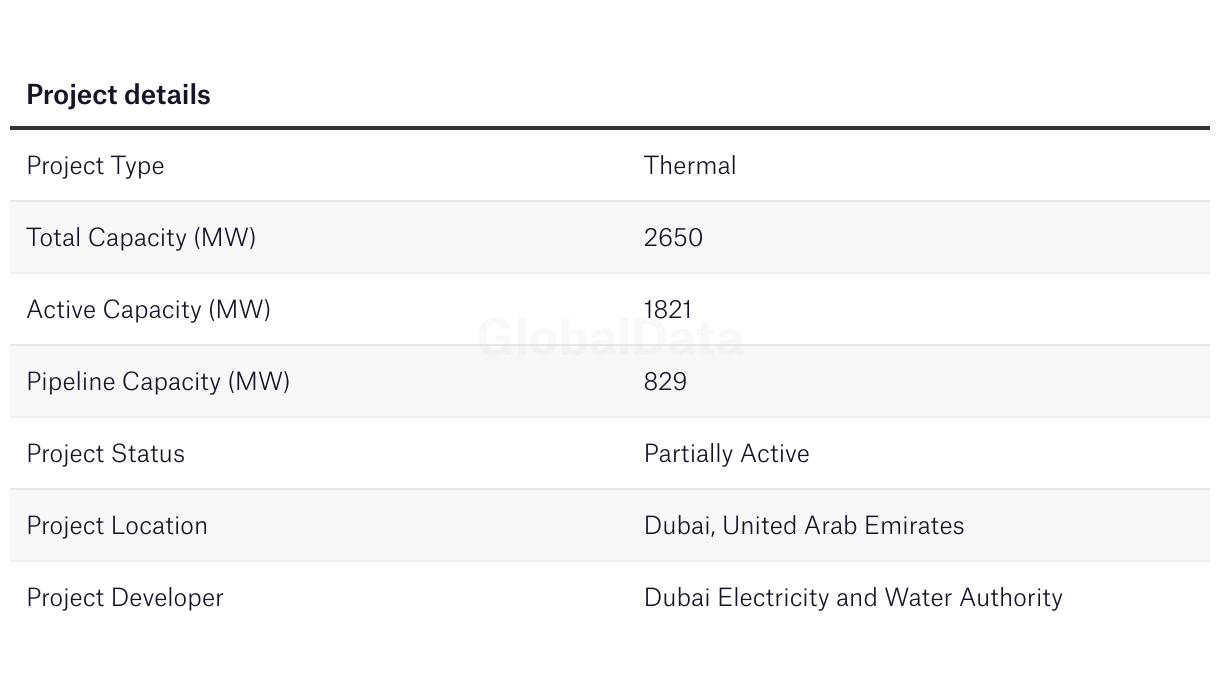The height and width of the screenshot is (674, 1220).
Task: Select the Active Capacity (MW) label
Action: click(x=149, y=310)
